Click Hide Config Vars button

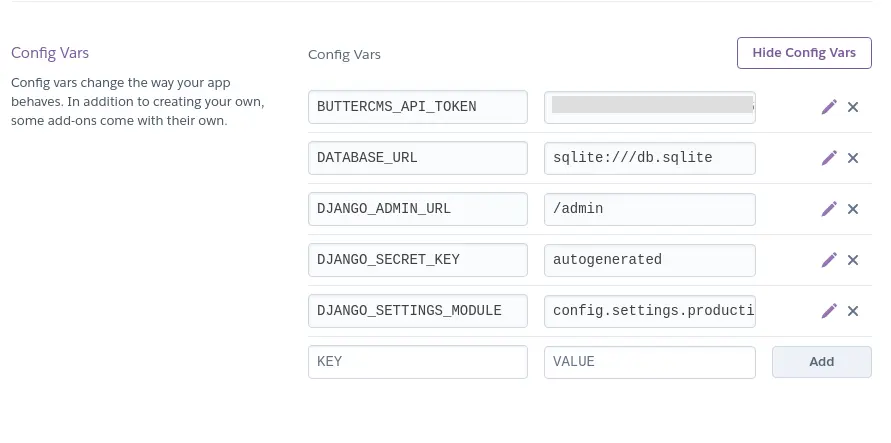point(804,53)
